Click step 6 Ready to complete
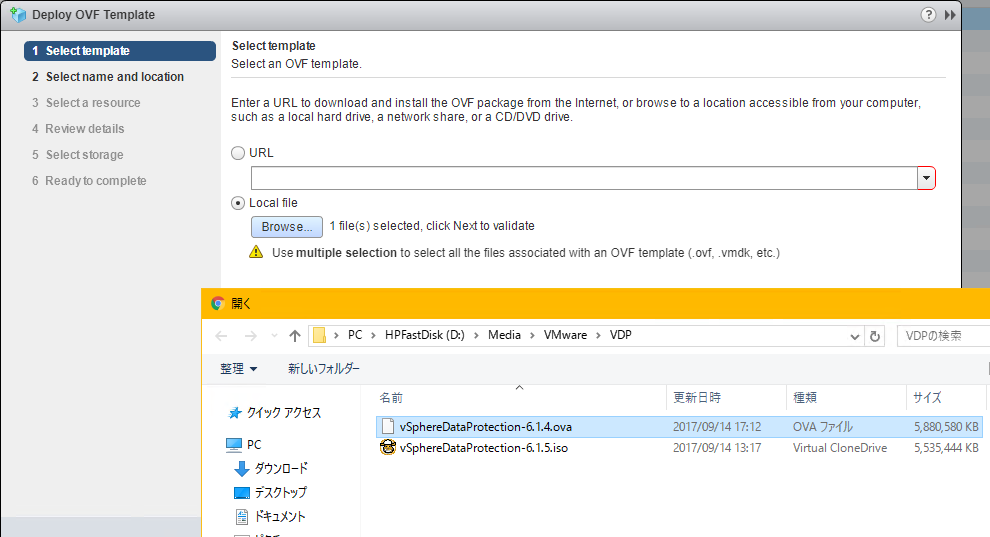The width and height of the screenshot is (990, 537). pyautogui.click(x=89, y=180)
